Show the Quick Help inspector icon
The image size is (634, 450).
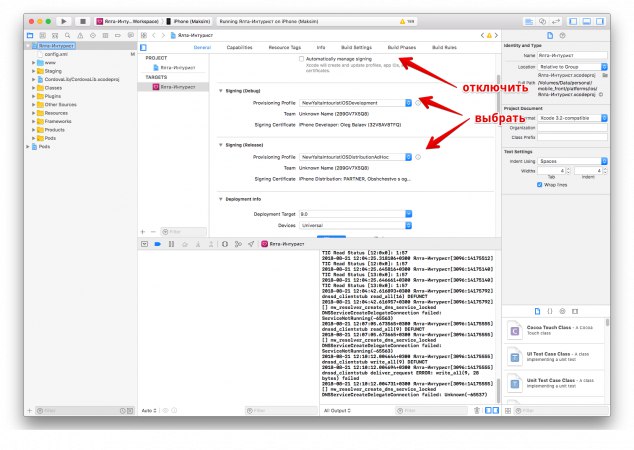tap(562, 36)
